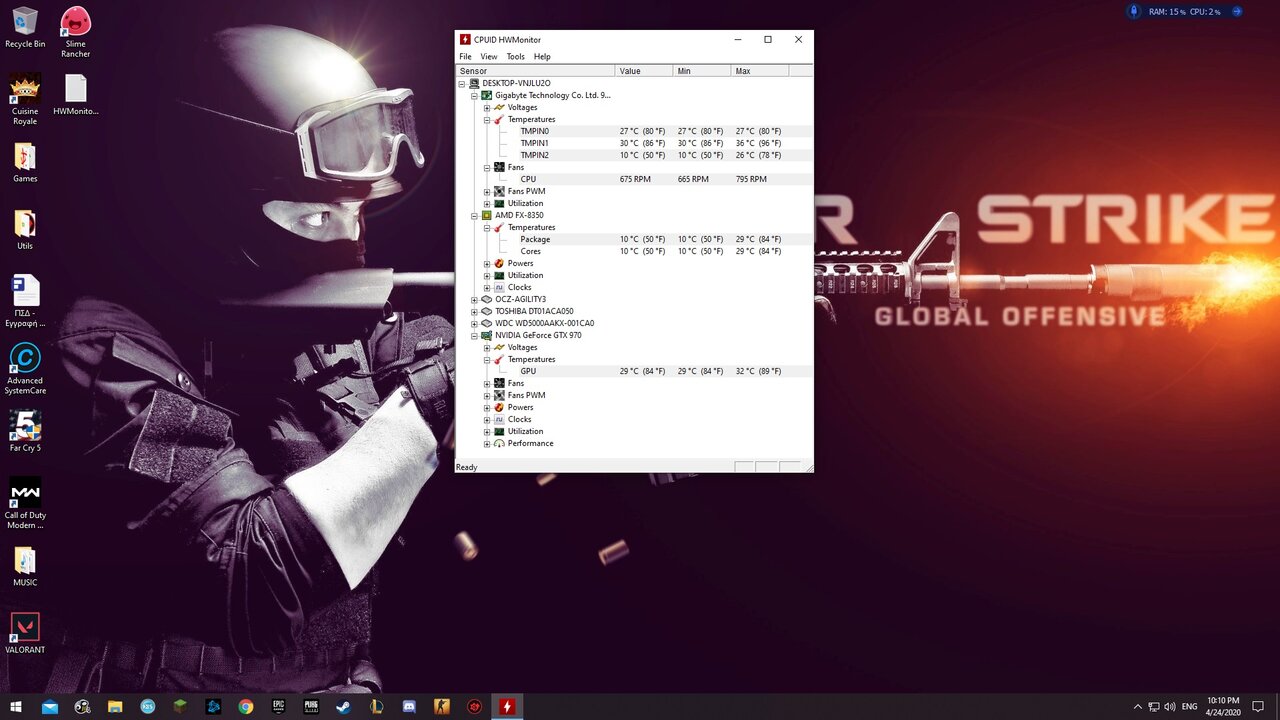Open Epic Games Launcher from the taskbar
This screenshot has width=1280, height=720.
[278, 707]
